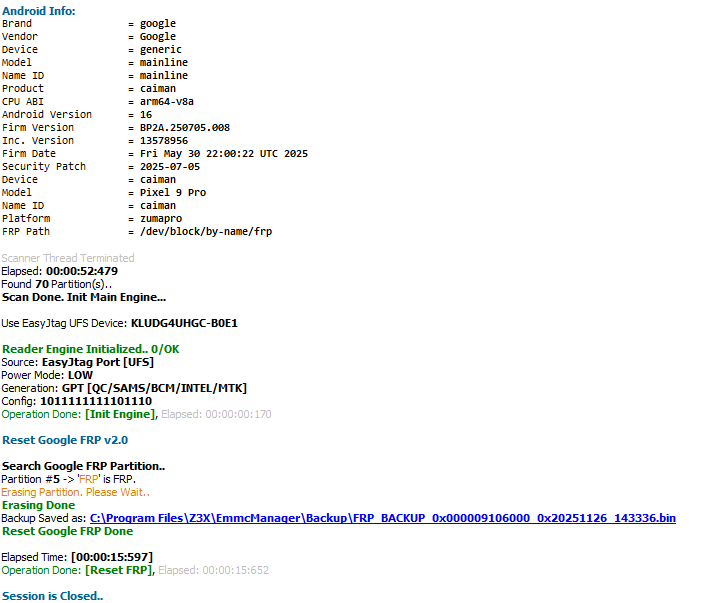The image size is (702, 603).
Task: Click the 'Session is Closed..' status text
Action: click(x=52, y=596)
